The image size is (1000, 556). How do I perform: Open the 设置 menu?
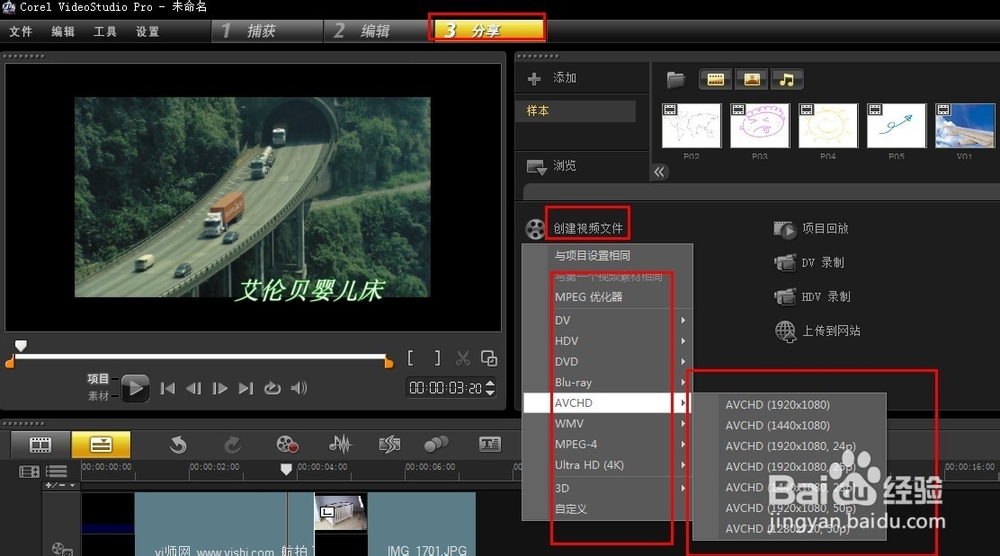[x=147, y=31]
